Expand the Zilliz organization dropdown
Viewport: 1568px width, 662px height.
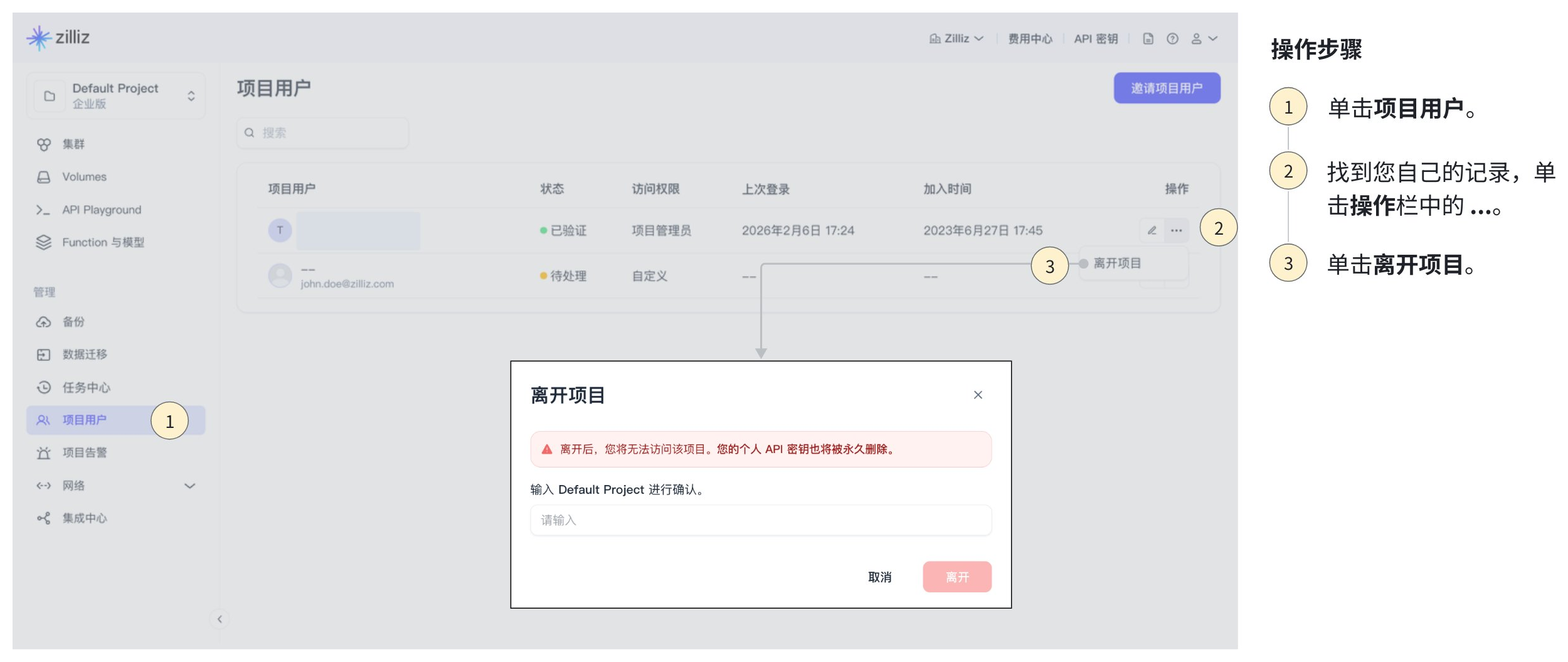(x=956, y=39)
